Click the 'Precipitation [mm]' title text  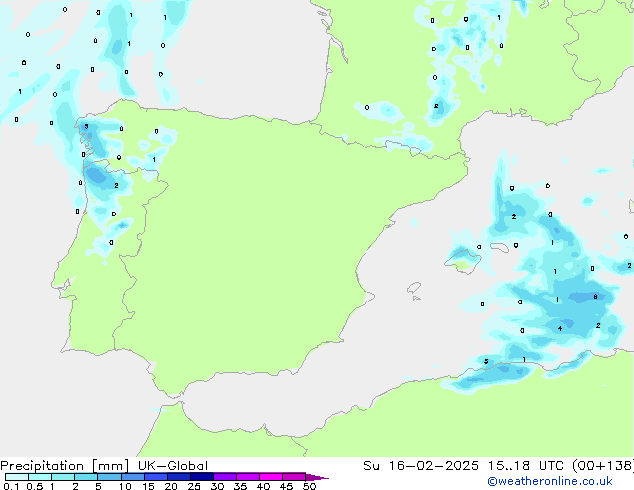pyautogui.click(x=64, y=466)
